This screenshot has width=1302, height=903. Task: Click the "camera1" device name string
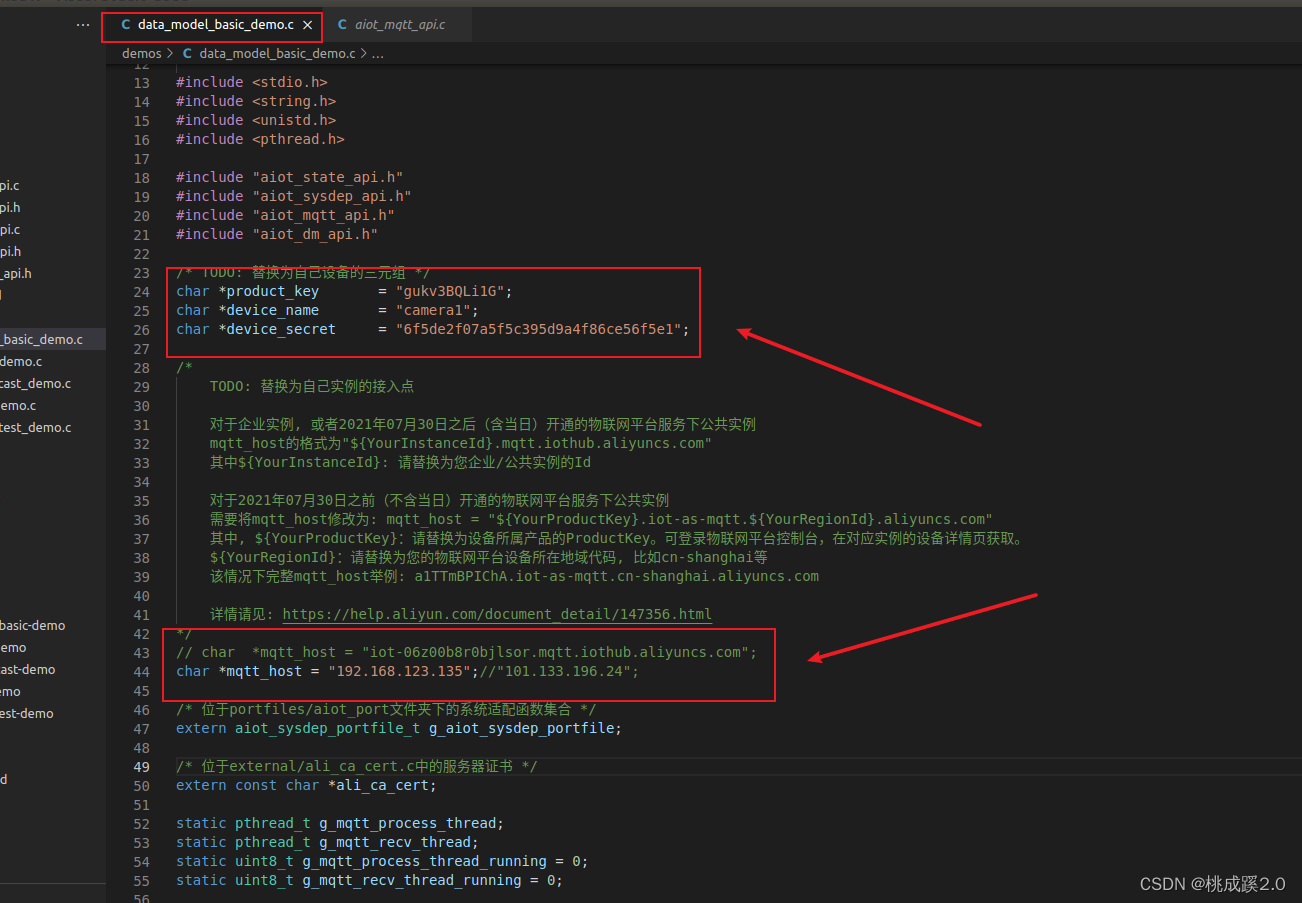[x=432, y=310]
